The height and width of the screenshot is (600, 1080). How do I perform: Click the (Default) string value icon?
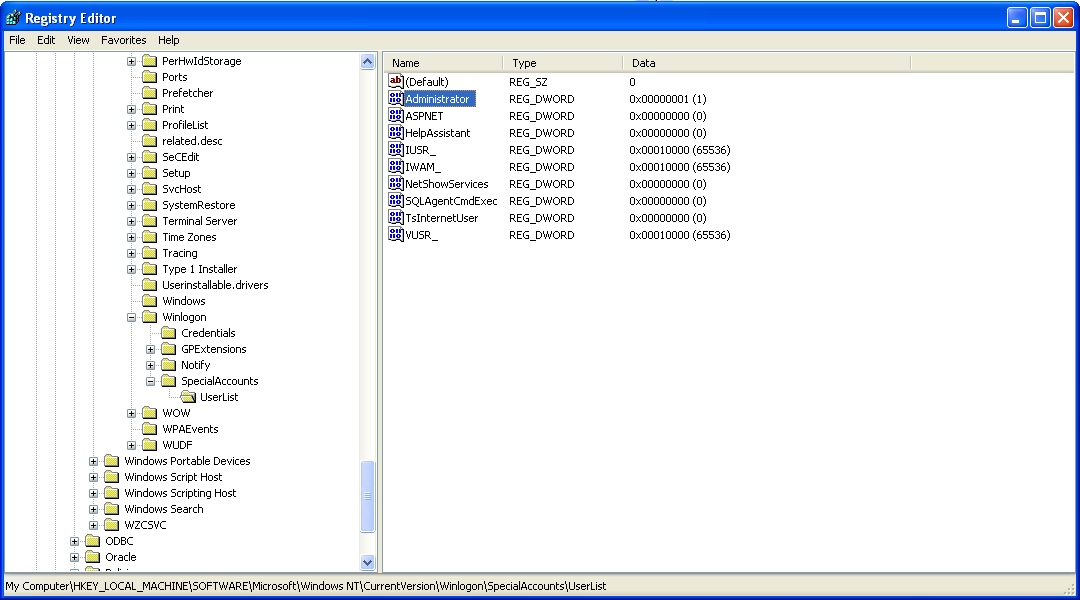[x=395, y=82]
